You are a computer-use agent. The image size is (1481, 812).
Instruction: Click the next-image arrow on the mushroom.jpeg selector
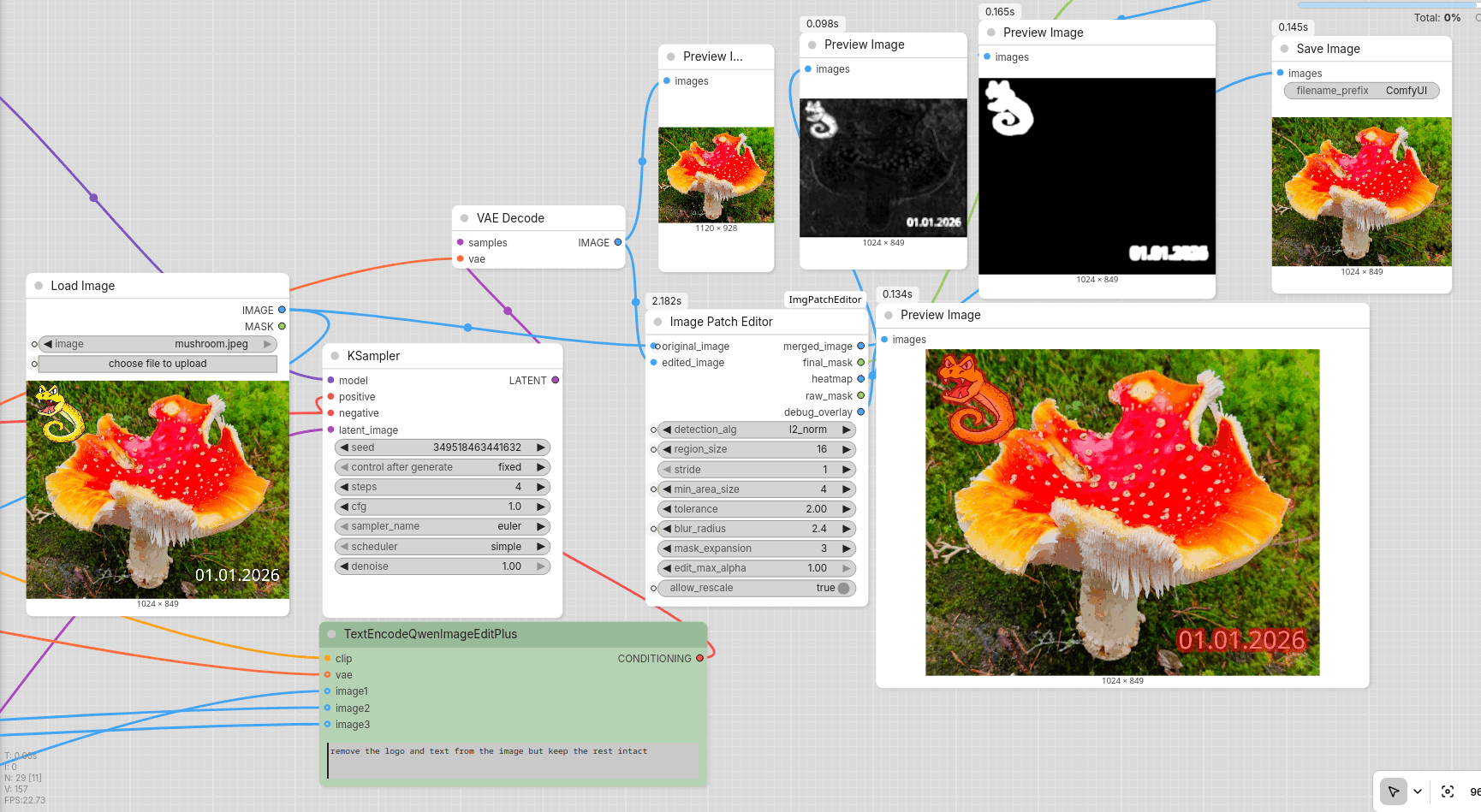tap(267, 344)
